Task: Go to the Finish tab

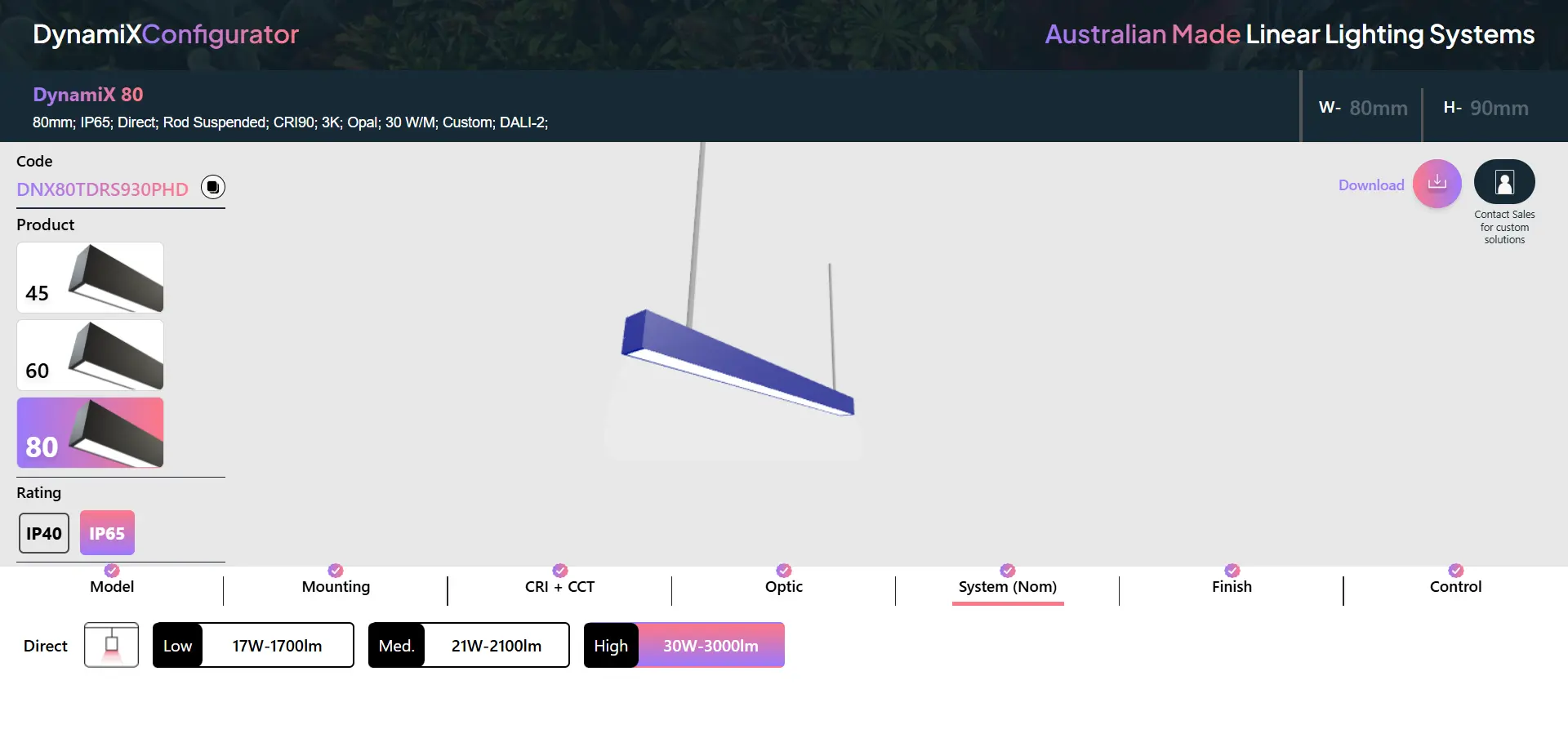Action: (x=1232, y=586)
